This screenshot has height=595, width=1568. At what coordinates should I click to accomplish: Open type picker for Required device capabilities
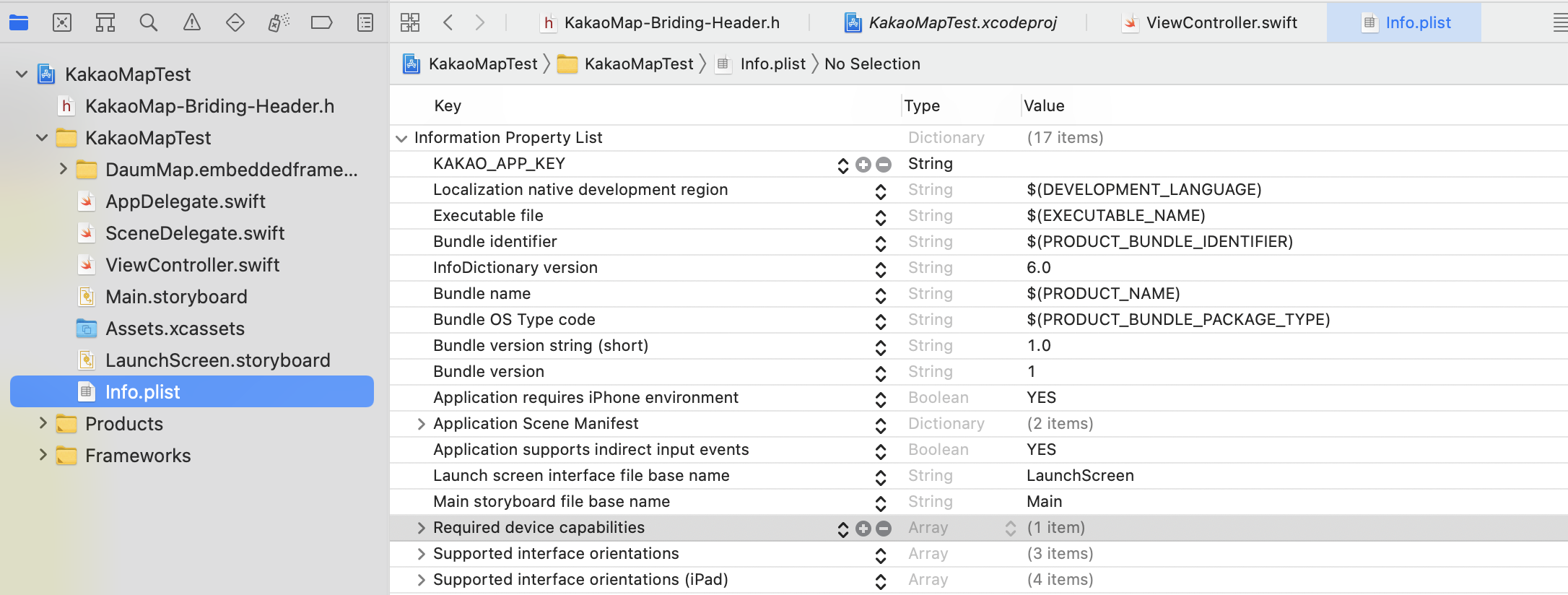1011,529
